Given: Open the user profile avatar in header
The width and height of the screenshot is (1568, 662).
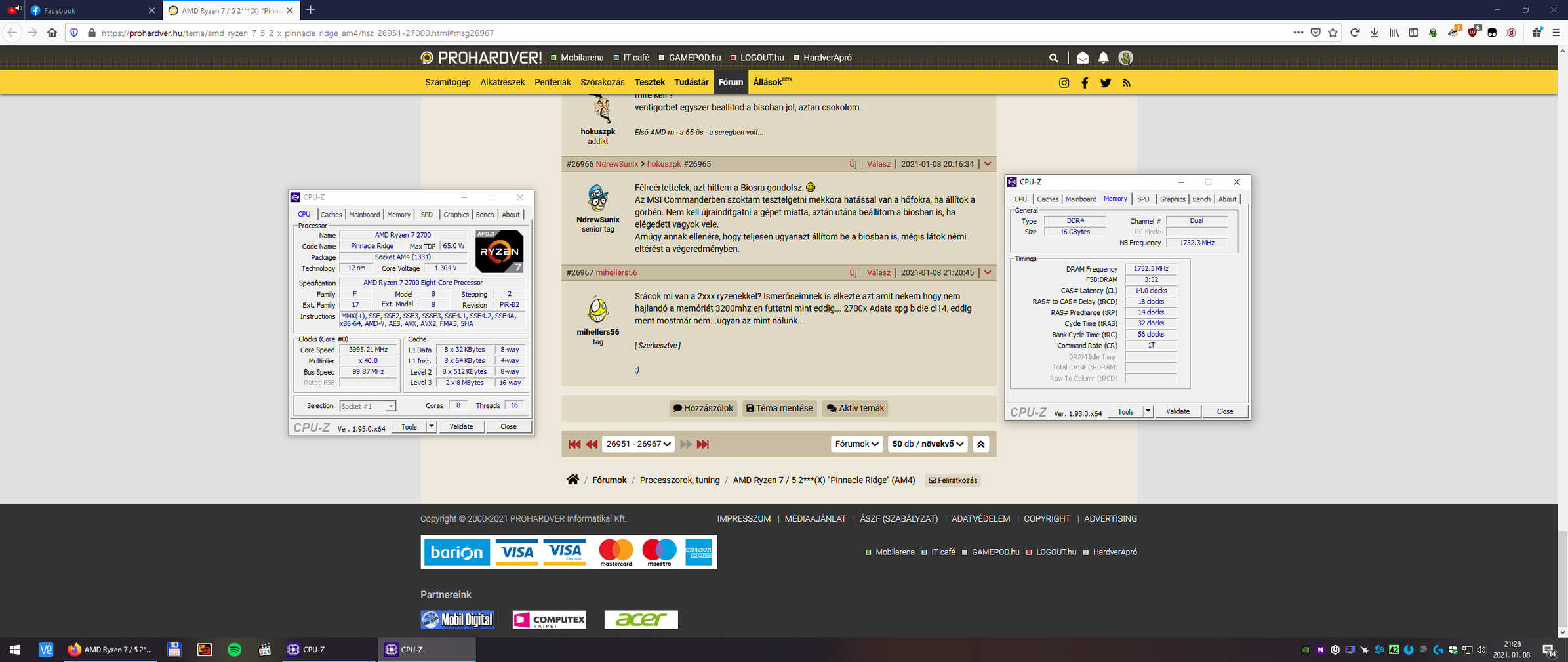Looking at the screenshot, I should pyautogui.click(x=1125, y=58).
